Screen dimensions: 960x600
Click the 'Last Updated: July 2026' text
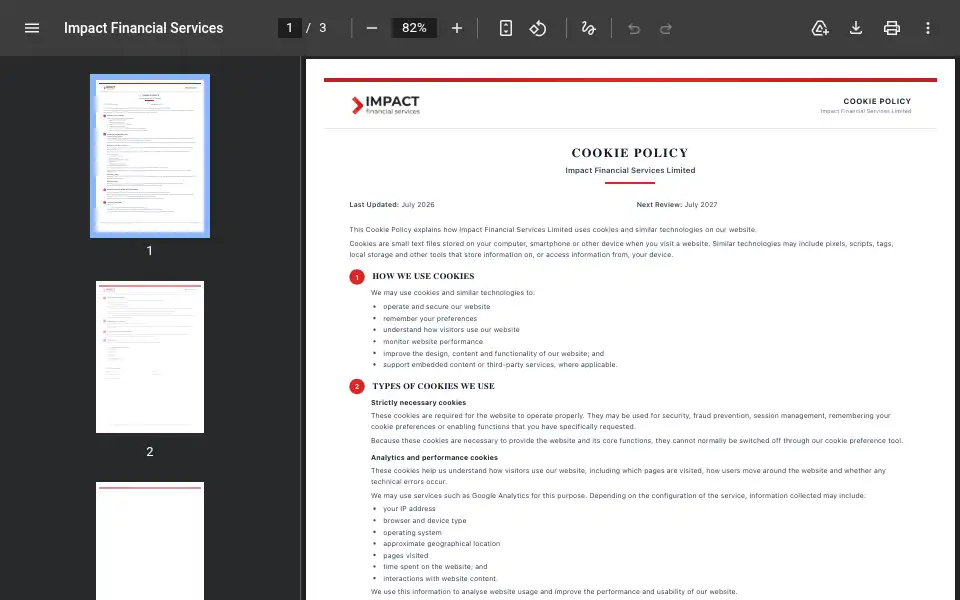(392, 204)
